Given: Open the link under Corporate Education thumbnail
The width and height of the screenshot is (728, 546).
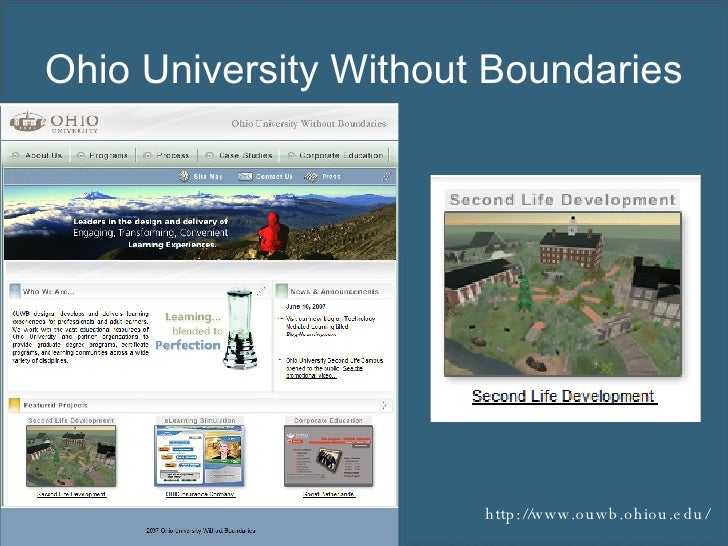Looking at the screenshot, I should point(329,494).
